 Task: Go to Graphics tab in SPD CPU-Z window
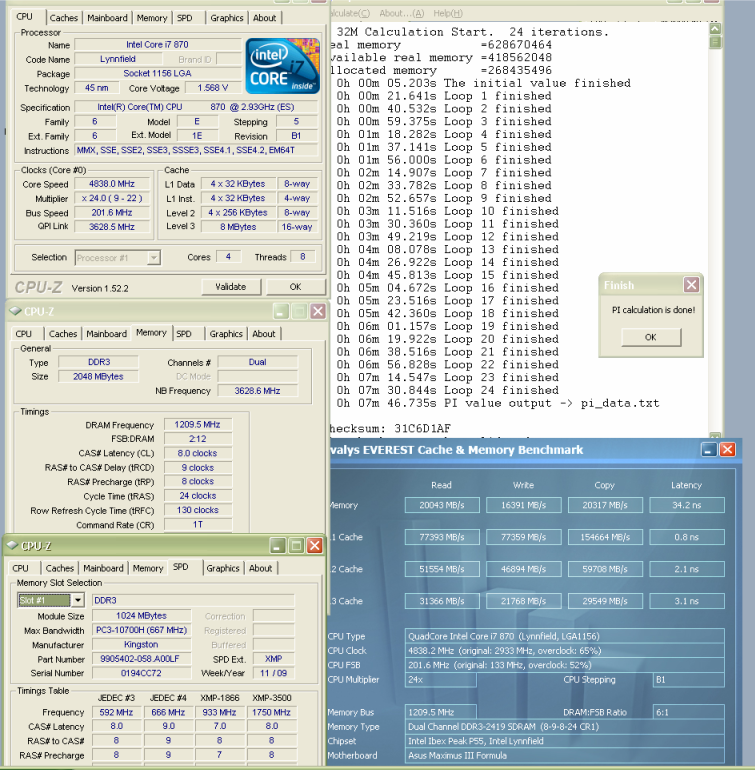[223, 568]
